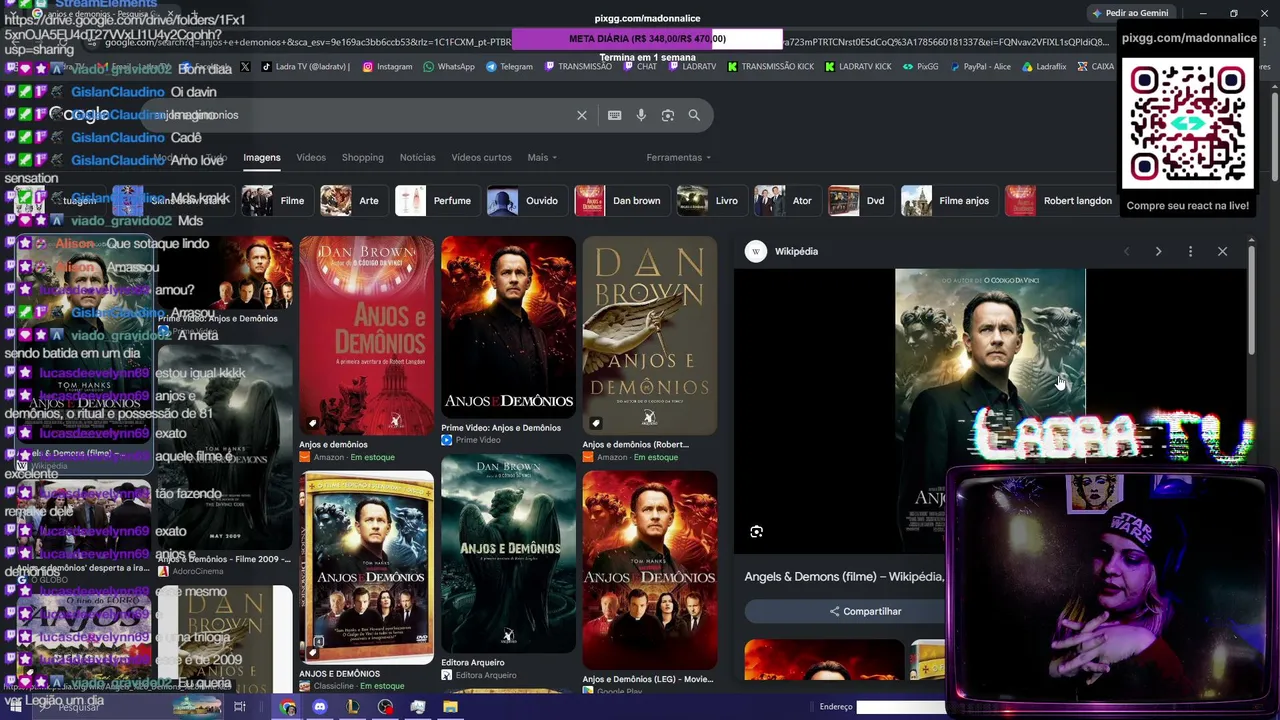Viewport: 1280px width, 720px height.
Task: Open the red Dan Brown Amazon book cover
Action: pyautogui.click(x=367, y=335)
